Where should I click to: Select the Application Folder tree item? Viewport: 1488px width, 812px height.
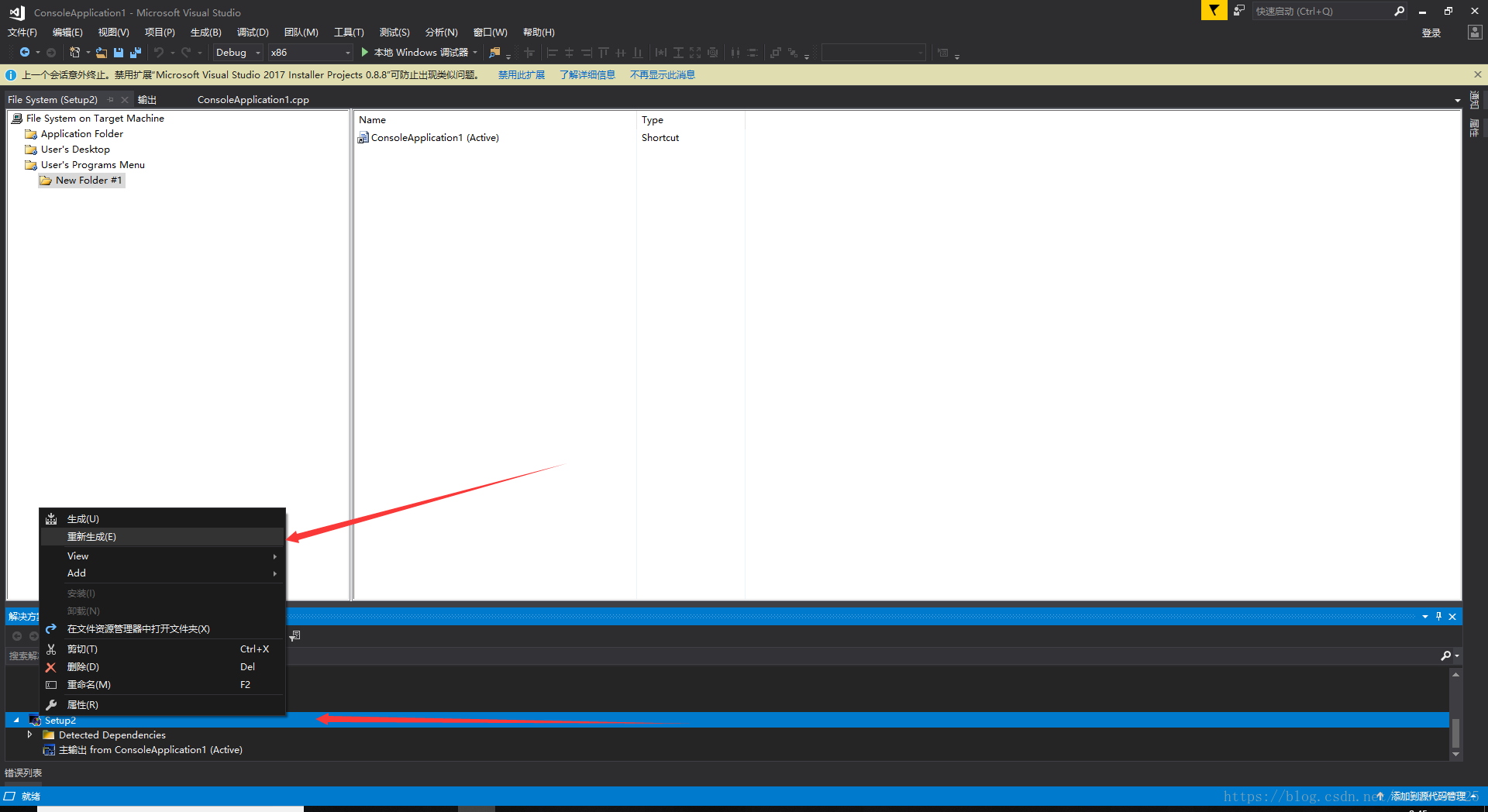pos(82,134)
